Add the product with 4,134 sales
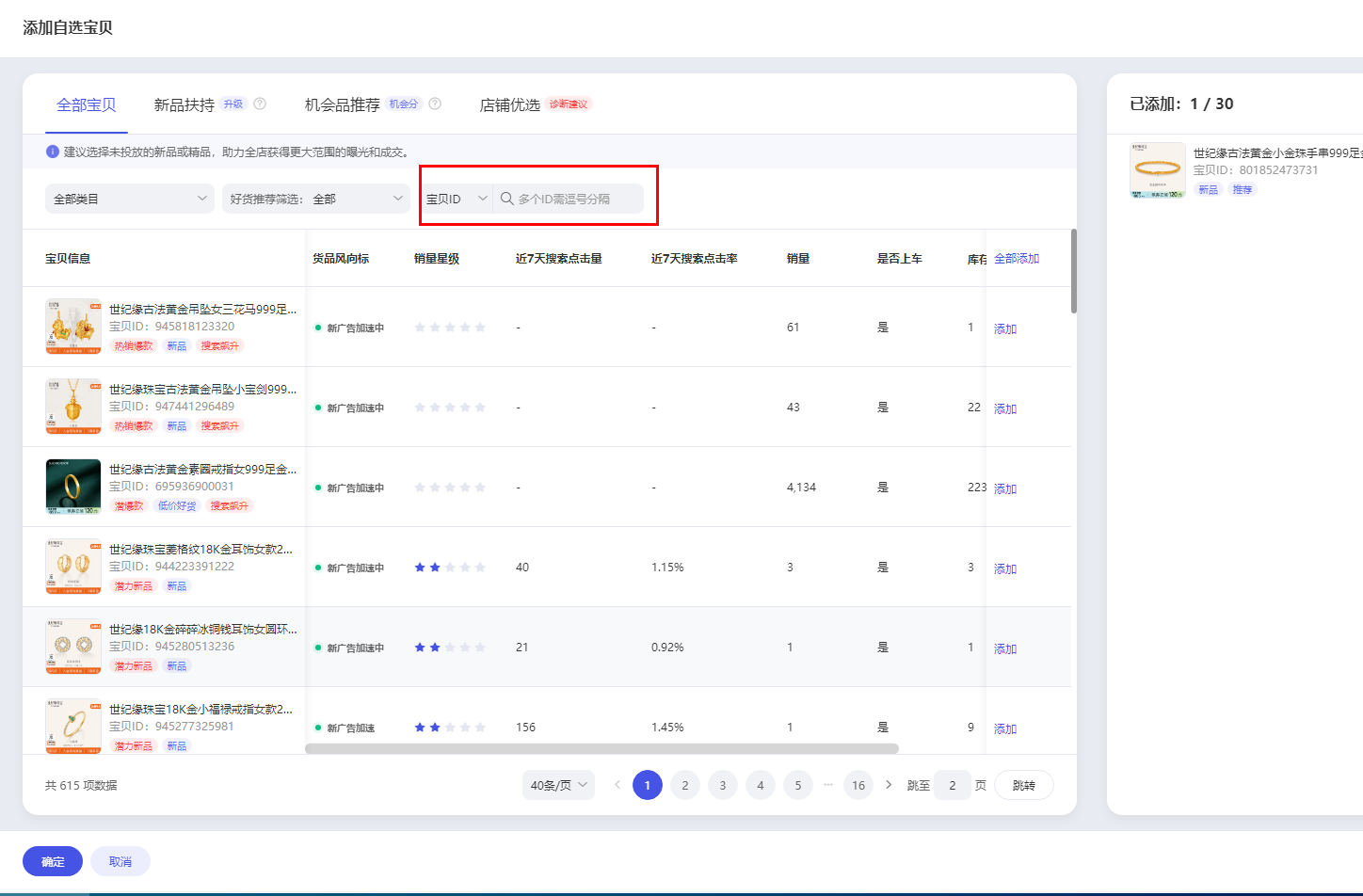 tap(1005, 488)
